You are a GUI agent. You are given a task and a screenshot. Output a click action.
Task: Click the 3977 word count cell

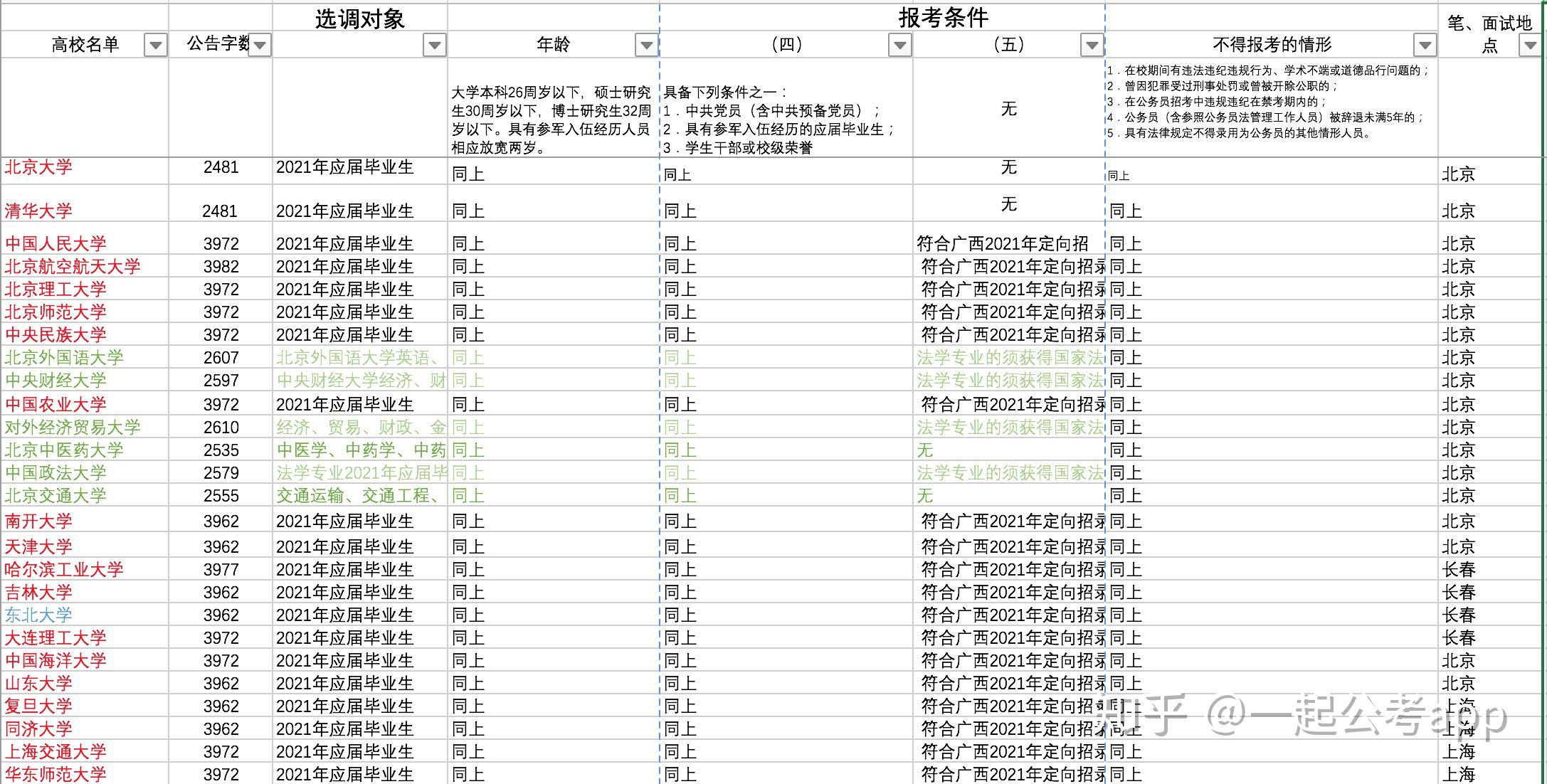[x=221, y=569]
